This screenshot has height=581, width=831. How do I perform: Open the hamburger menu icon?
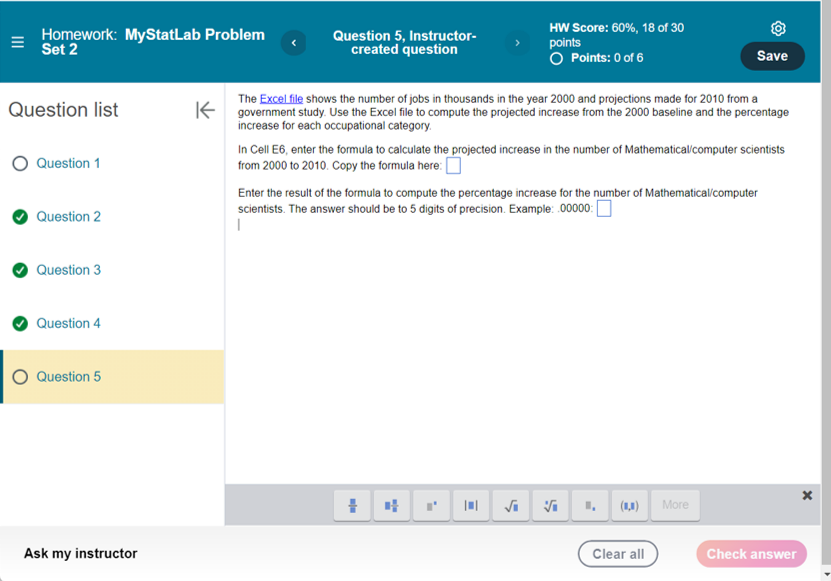click(x=17, y=42)
